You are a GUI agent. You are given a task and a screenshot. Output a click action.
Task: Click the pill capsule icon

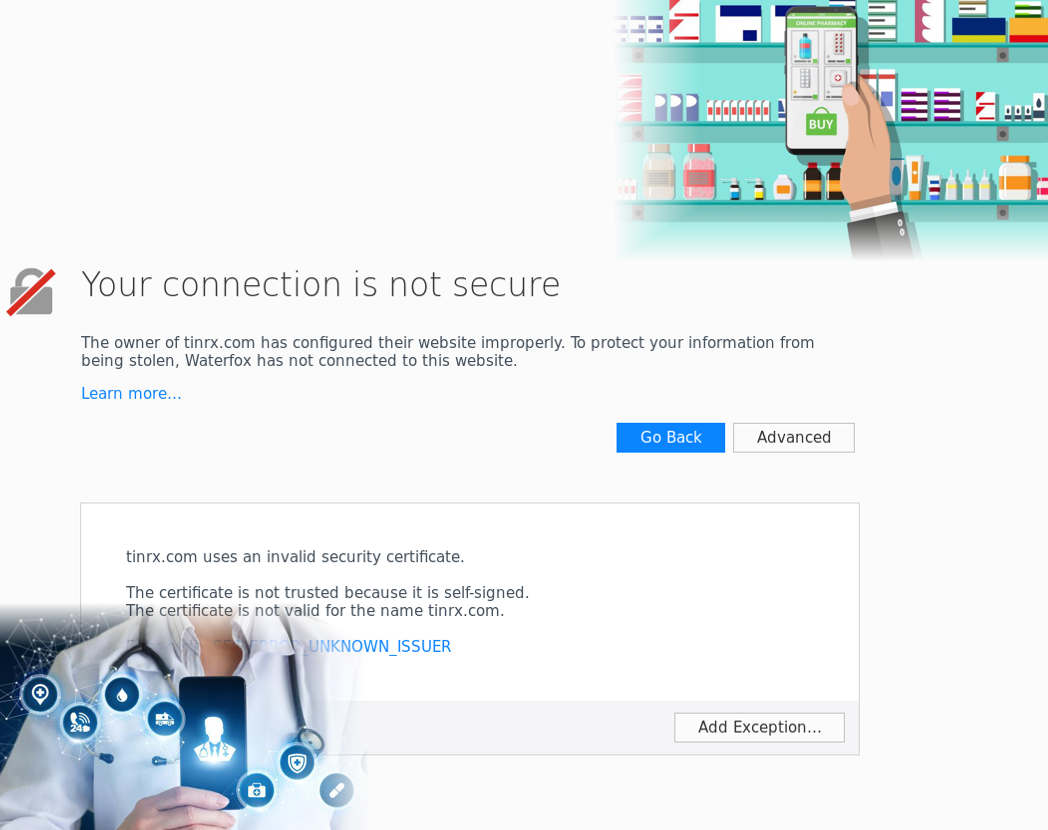click(x=337, y=790)
